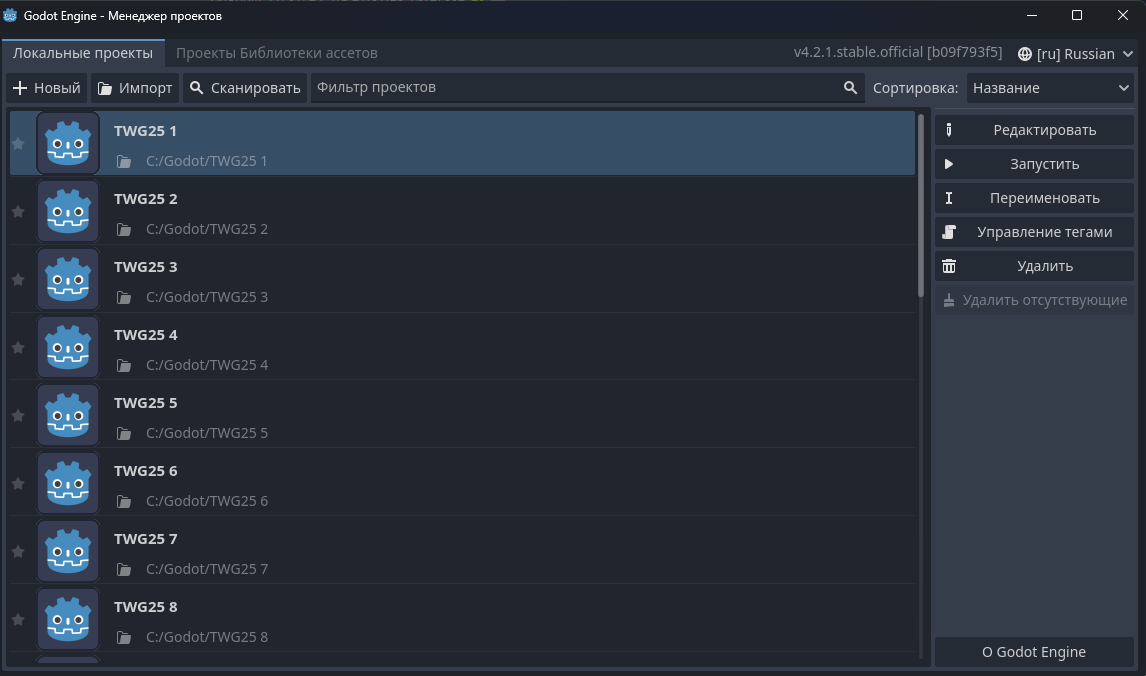
Task: Select project title TWG25 2
Action: [x=145, y=199]
